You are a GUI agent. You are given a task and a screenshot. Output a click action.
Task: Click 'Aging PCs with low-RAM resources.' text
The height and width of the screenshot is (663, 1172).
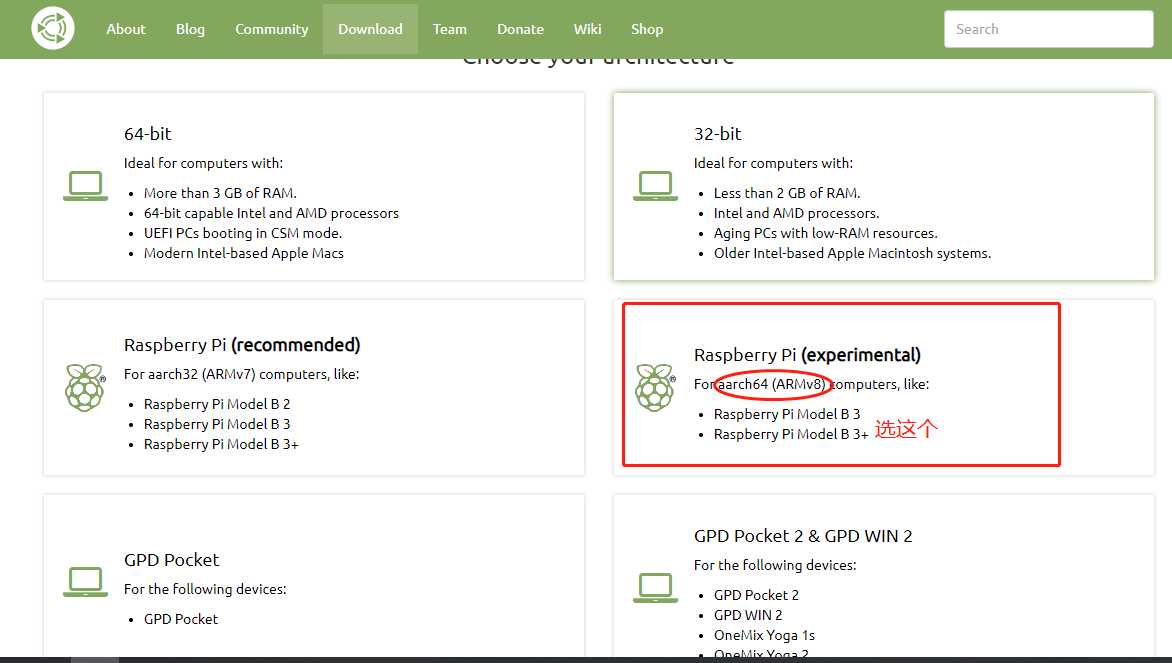825,233
